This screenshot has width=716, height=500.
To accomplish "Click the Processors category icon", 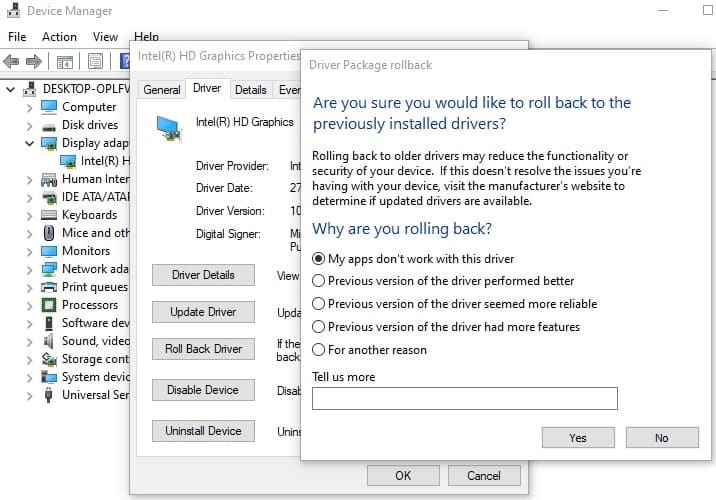I will coord(49,305).
